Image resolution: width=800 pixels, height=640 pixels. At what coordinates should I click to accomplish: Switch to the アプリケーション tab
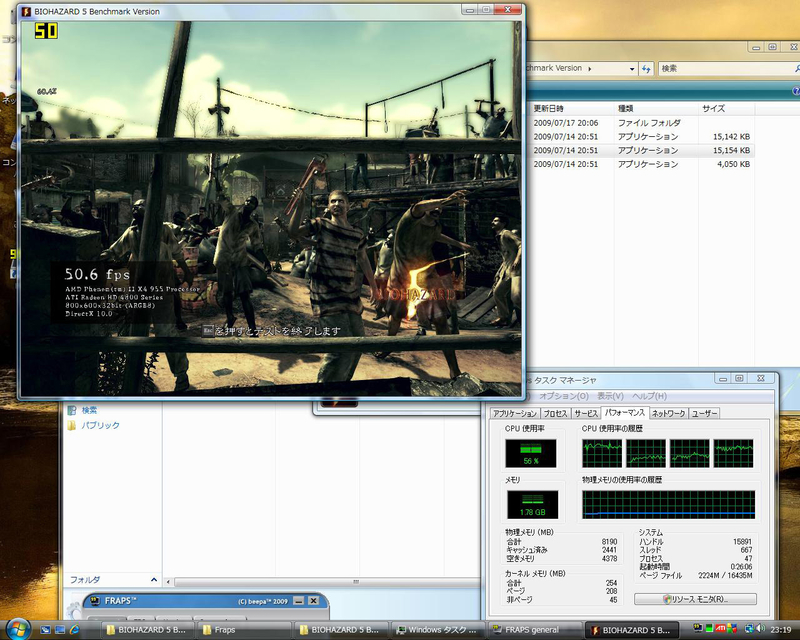(515, 413)
